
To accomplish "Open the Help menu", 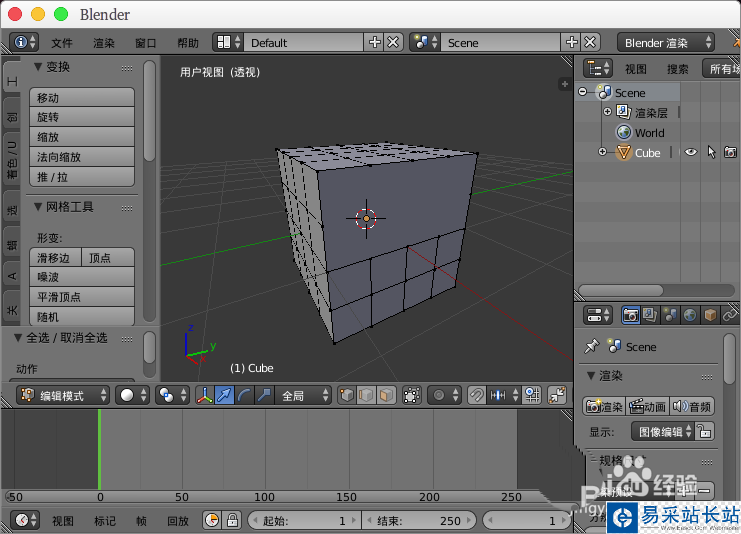I will tap(188, 43).
